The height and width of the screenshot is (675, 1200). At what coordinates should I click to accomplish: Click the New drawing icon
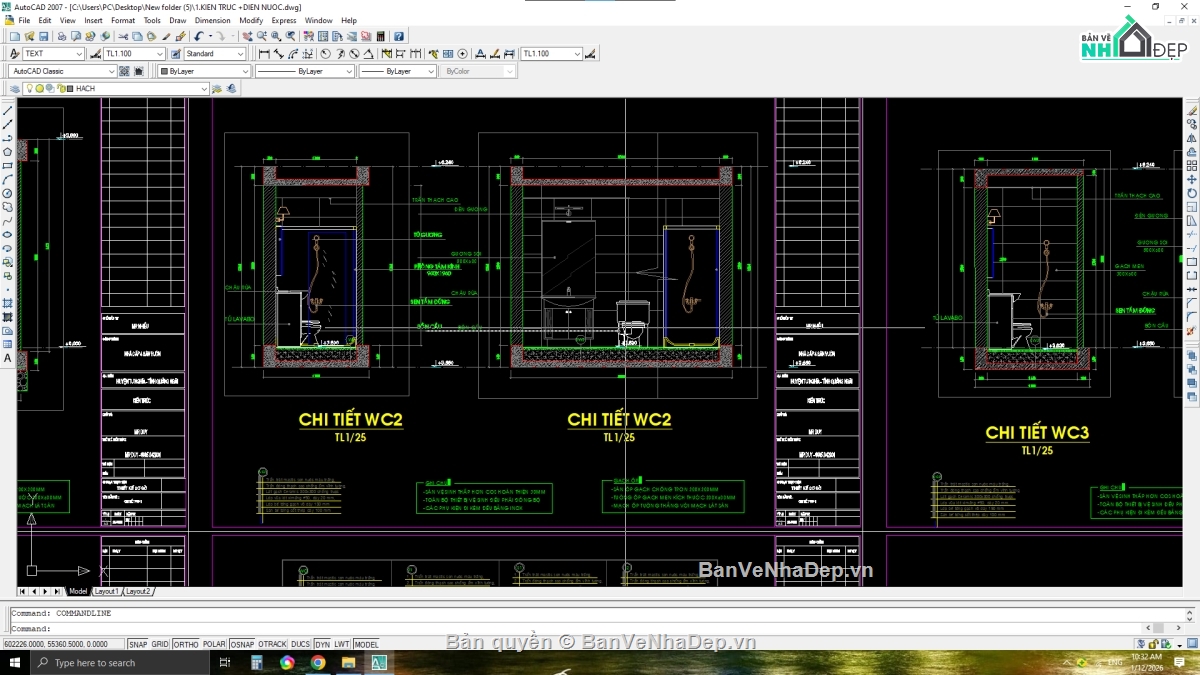coord(15,36)
